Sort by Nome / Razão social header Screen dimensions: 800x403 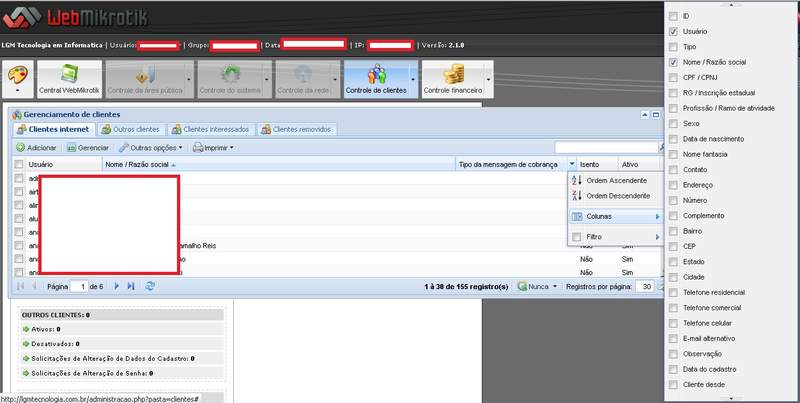[x=279, y=164]
